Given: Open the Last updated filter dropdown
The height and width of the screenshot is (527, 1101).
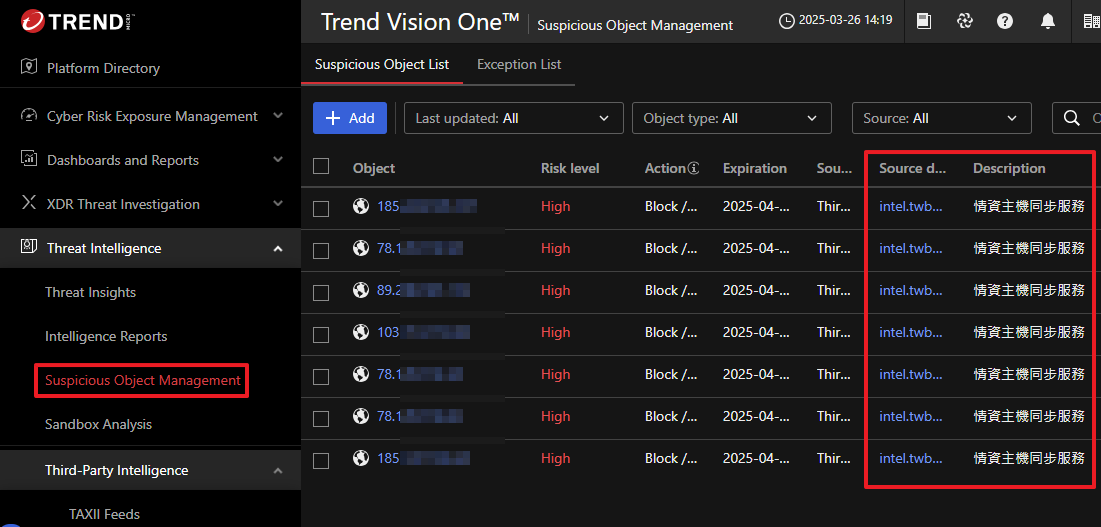Looking at the screenshot, I should point(513,118).
